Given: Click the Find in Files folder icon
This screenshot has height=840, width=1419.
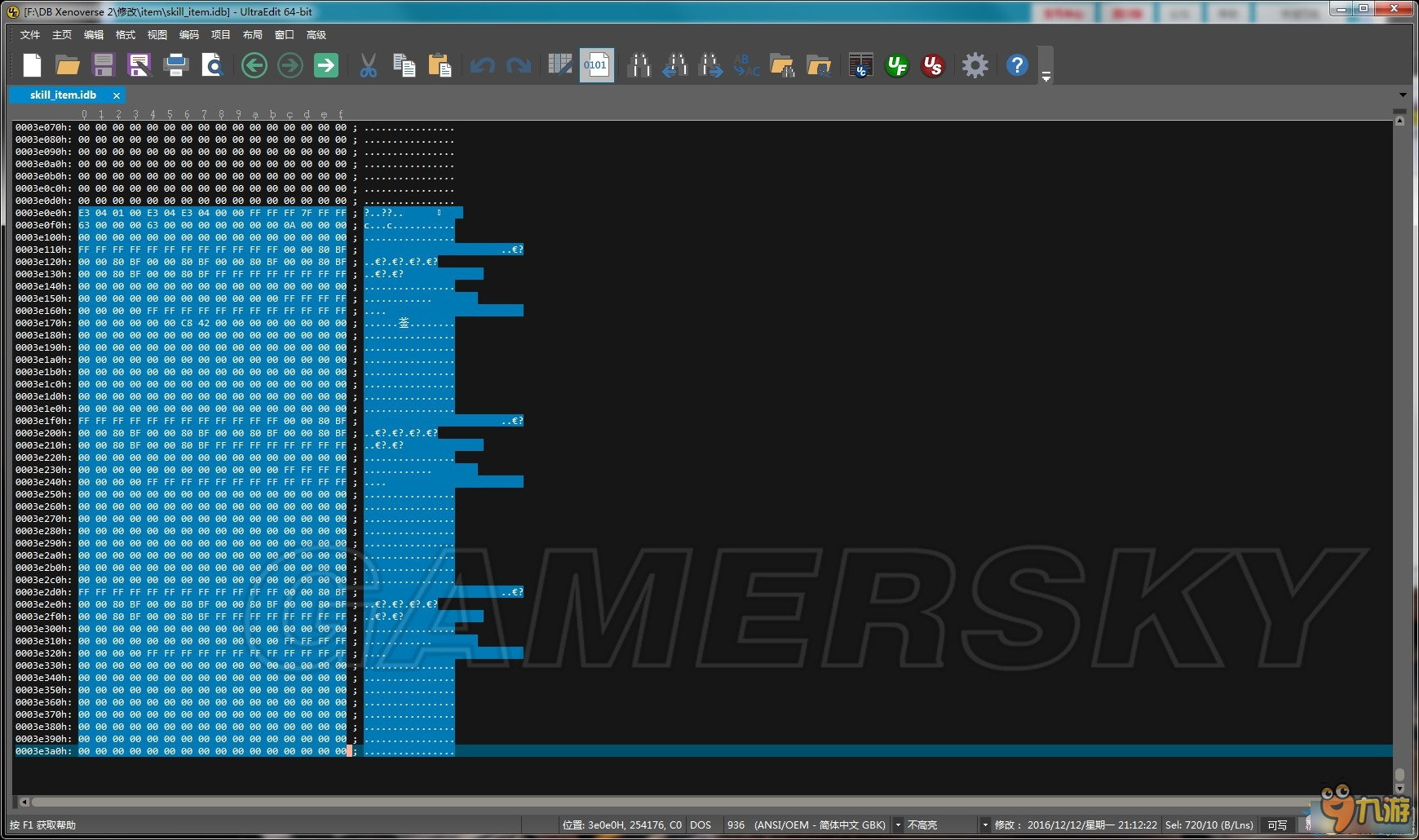Looking at the screenshot, I should pos(783,65).
